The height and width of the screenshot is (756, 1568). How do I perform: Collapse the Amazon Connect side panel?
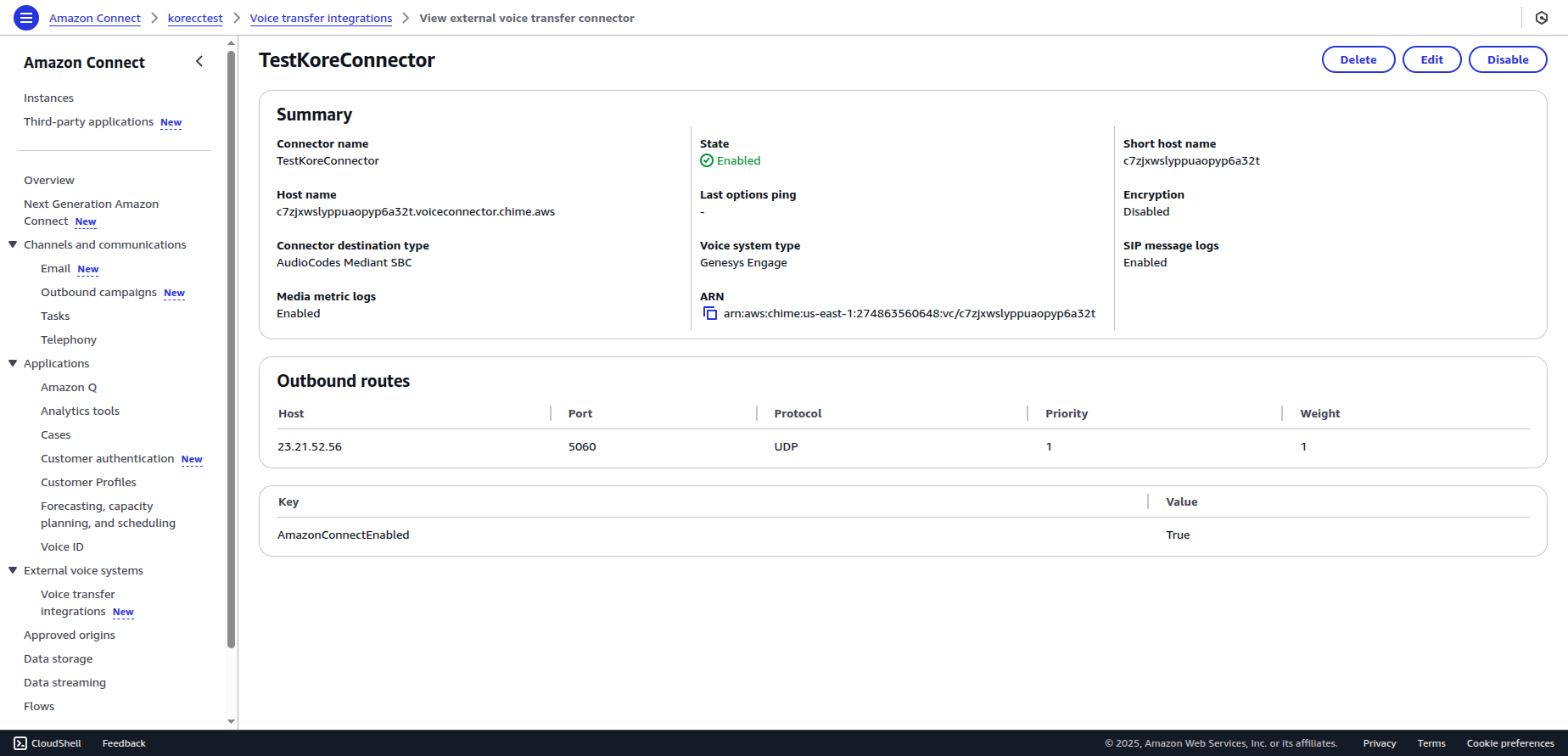click(x=199, y=61)
